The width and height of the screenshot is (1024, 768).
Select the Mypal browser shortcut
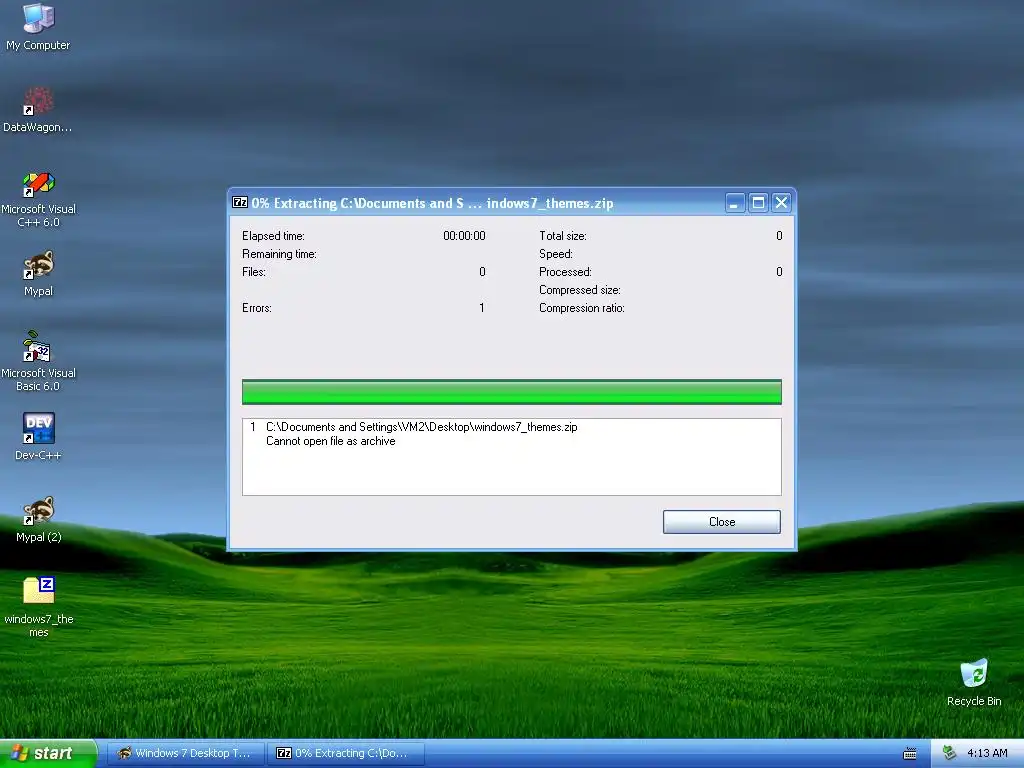(38, 273)
